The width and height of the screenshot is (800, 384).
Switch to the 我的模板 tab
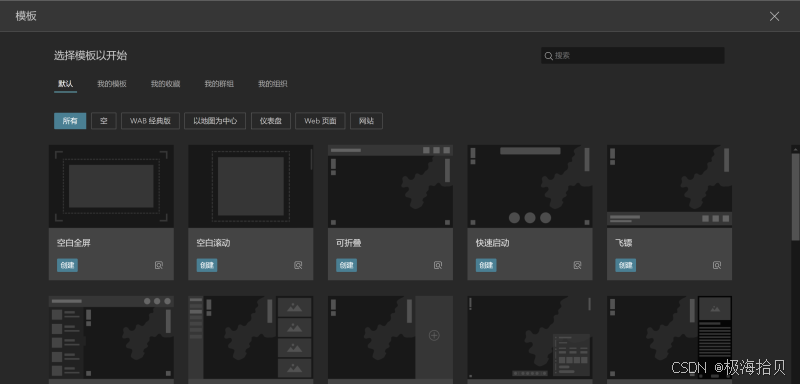(112, 84)
